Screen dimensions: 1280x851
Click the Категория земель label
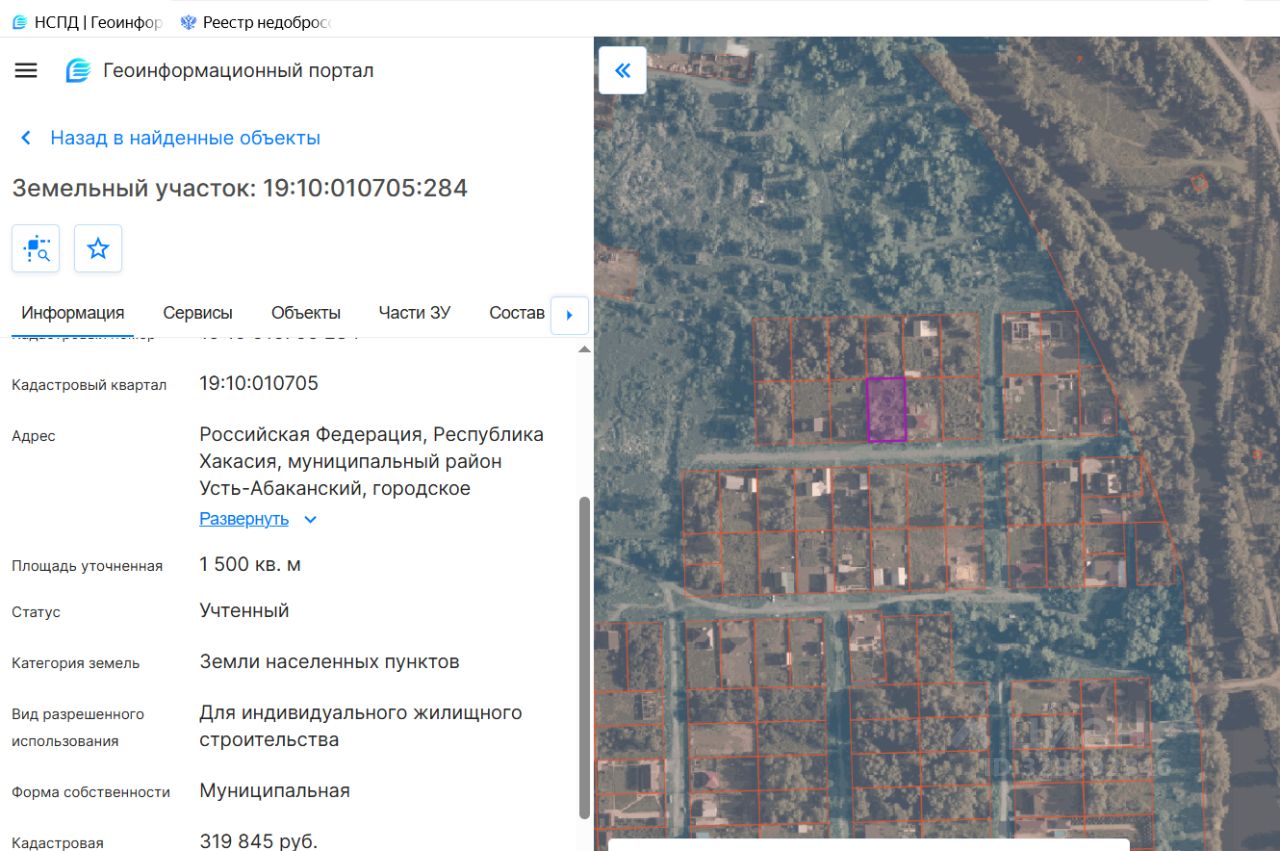(76, 663)
